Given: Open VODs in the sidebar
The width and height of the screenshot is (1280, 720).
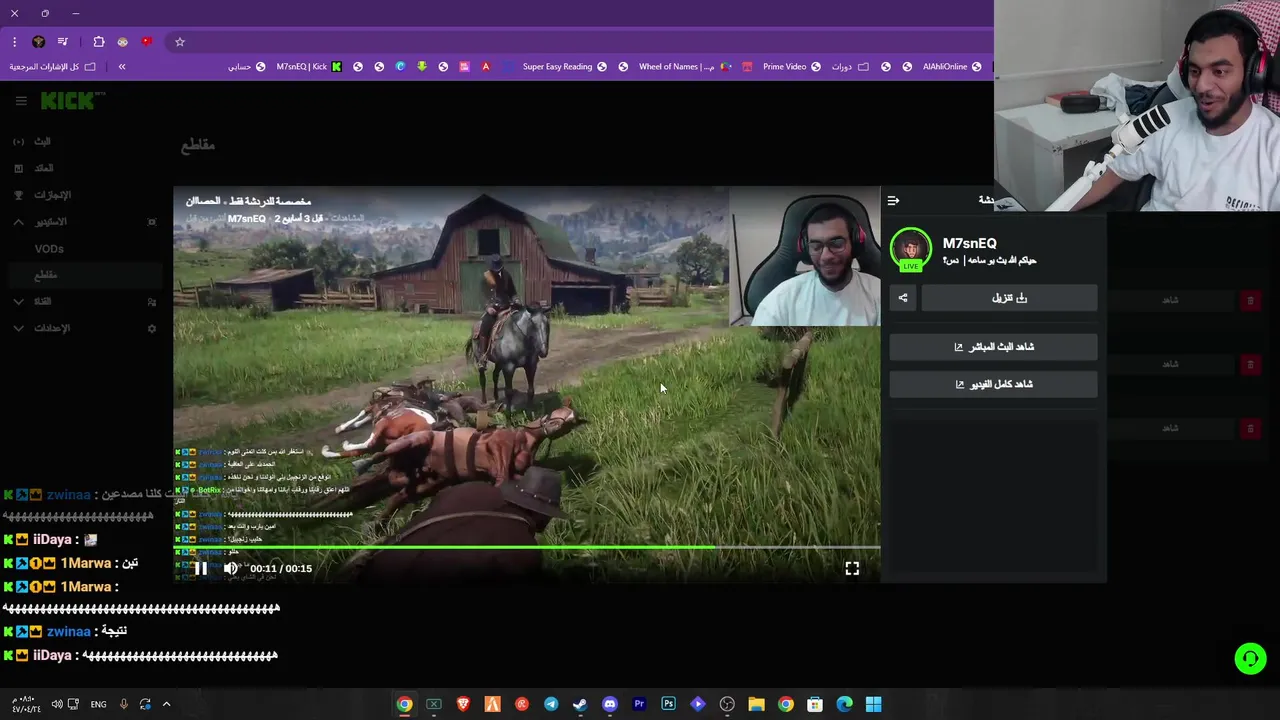Looking at the screenshot, I should (49, 249).
